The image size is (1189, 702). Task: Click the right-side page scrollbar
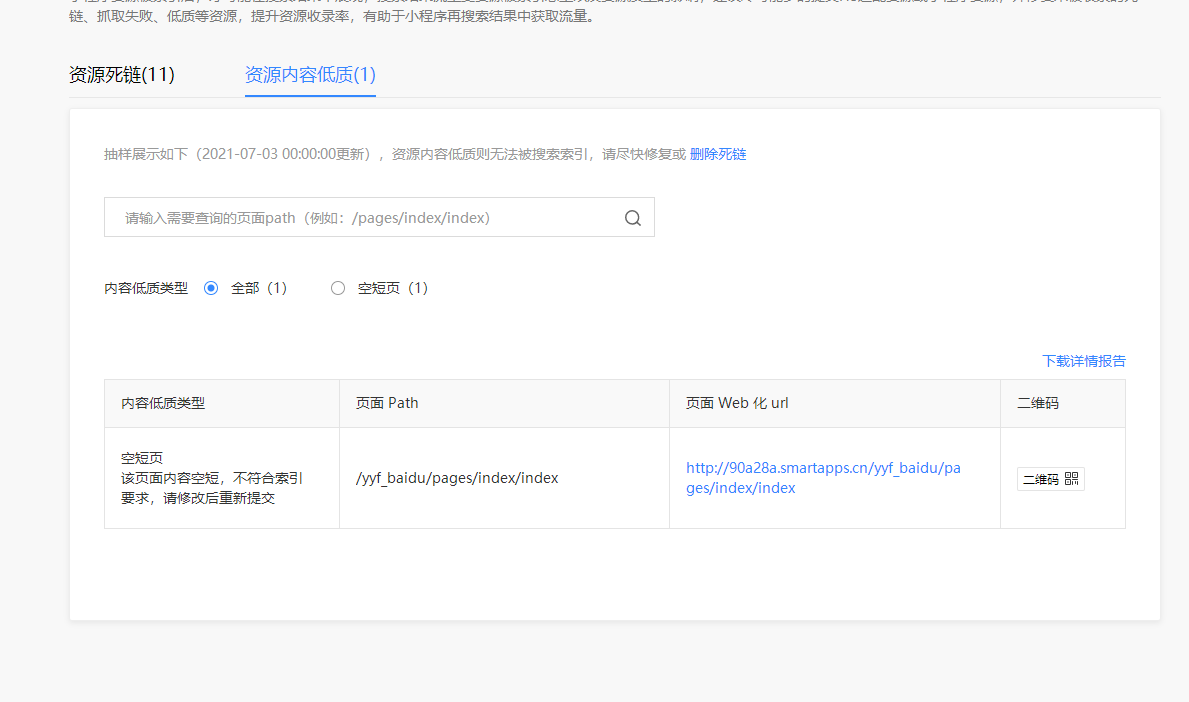click(1183, 350)
